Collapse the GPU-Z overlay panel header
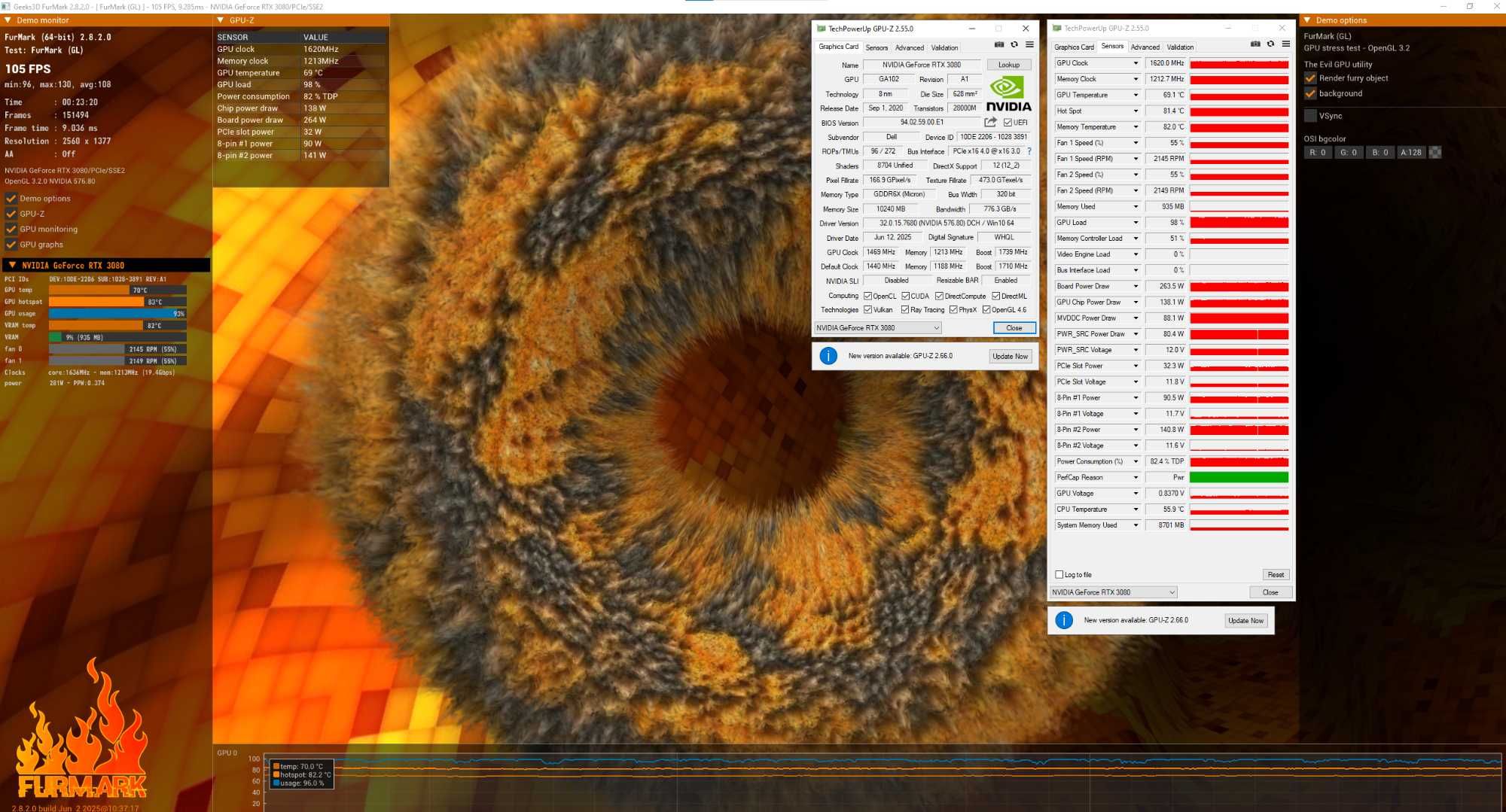Viewport: 1506px width, 812px height. pos(221,20)
